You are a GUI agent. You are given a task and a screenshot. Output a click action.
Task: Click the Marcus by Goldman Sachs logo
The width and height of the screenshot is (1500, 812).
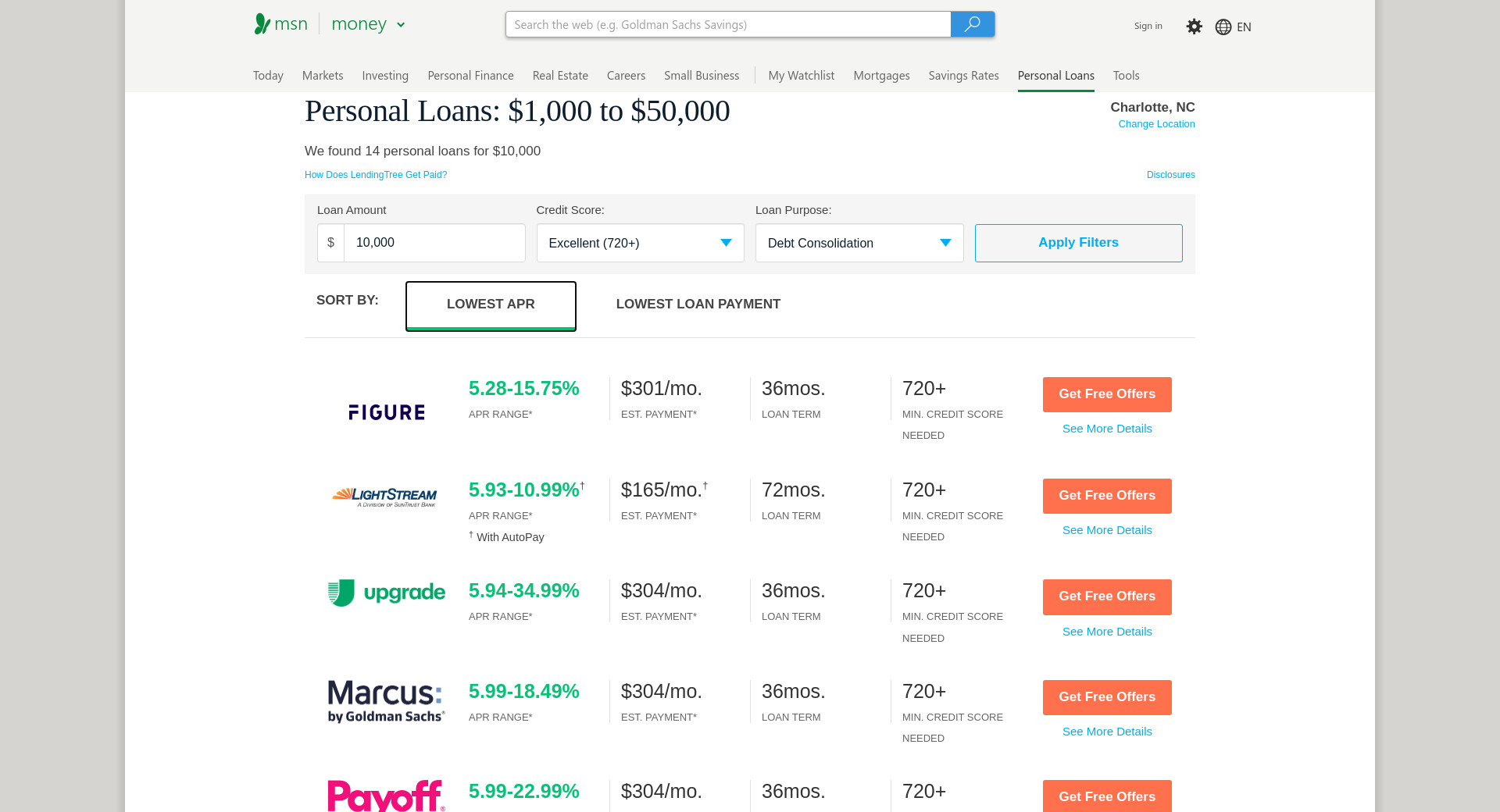386,701
